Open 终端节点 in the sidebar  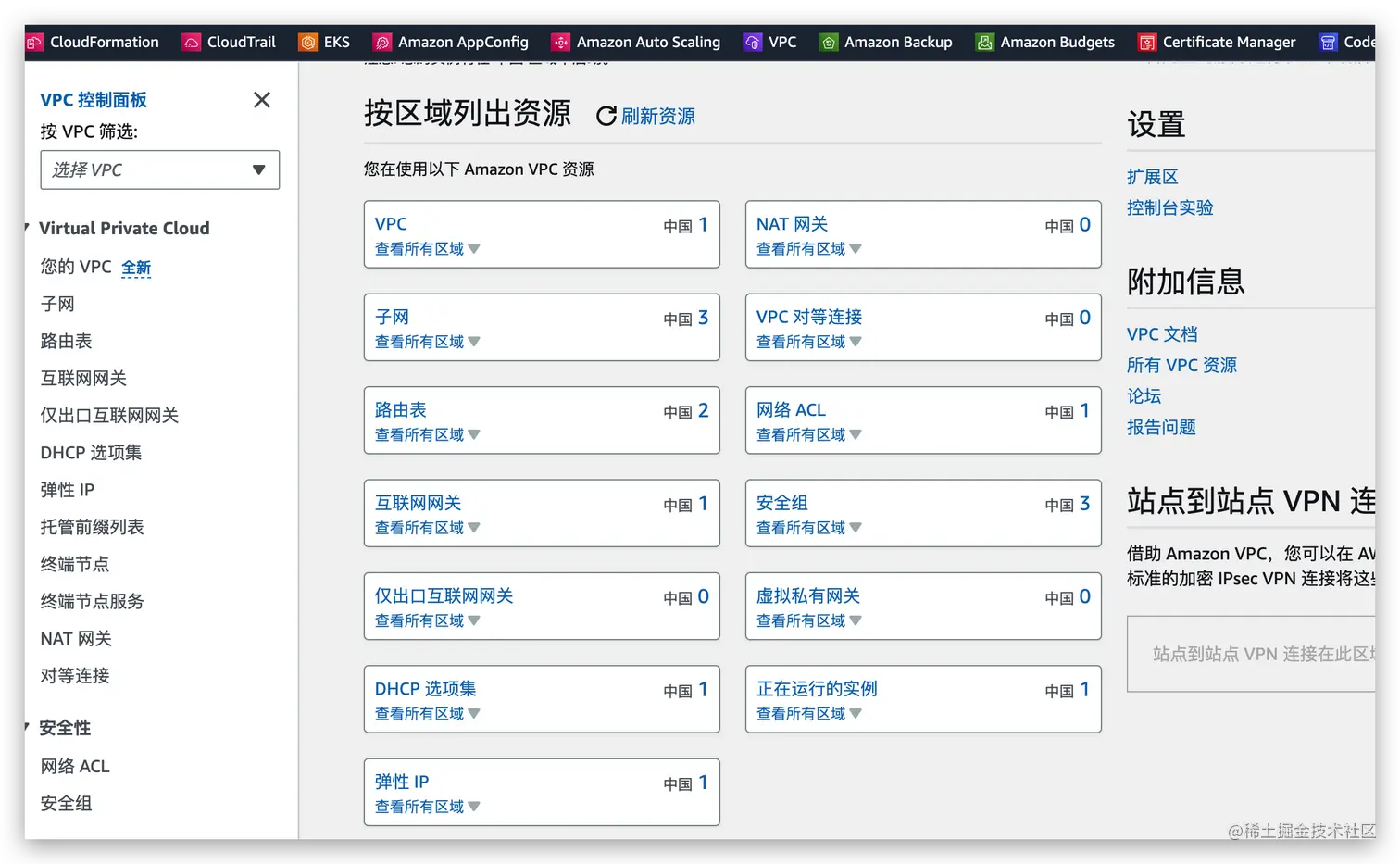pyautogui.click(x=75, y=564)
